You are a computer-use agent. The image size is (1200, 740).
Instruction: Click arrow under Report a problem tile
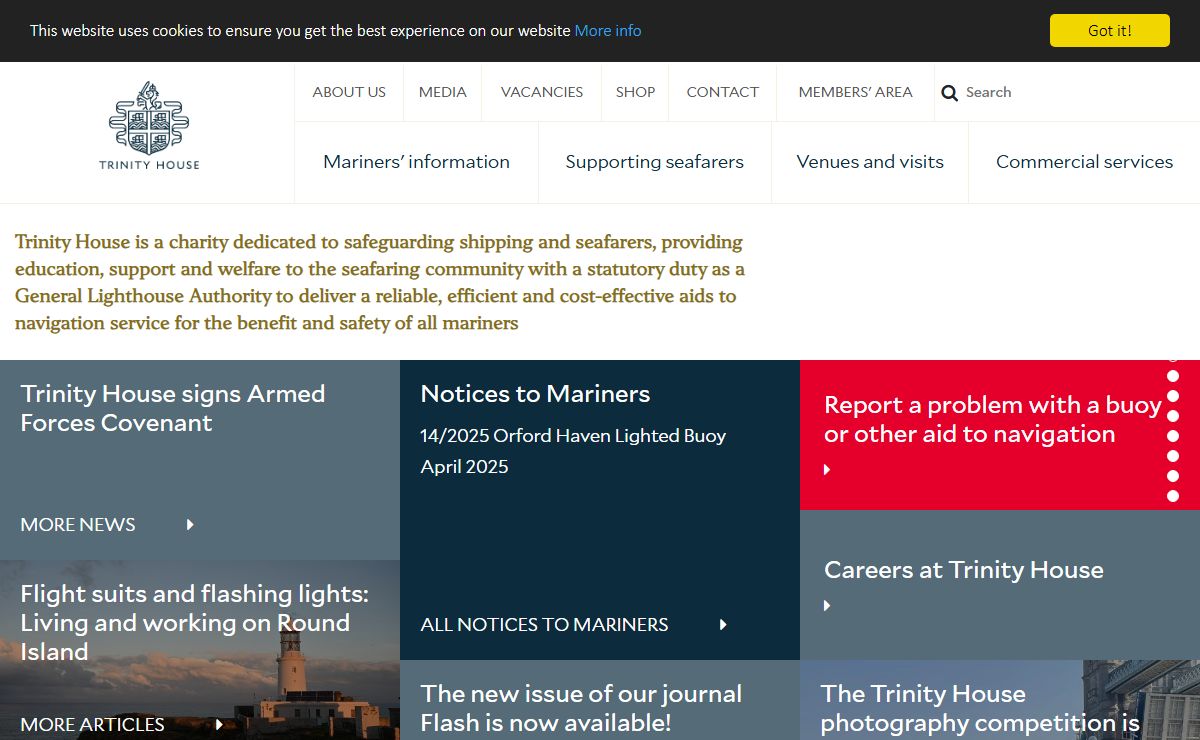point(827,469)
